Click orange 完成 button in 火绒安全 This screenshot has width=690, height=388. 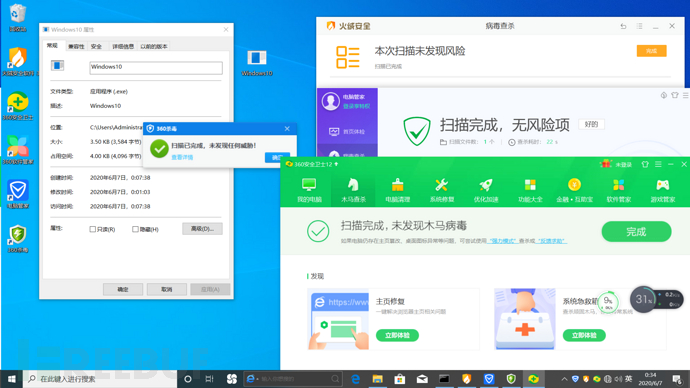[x=651, y=51]
